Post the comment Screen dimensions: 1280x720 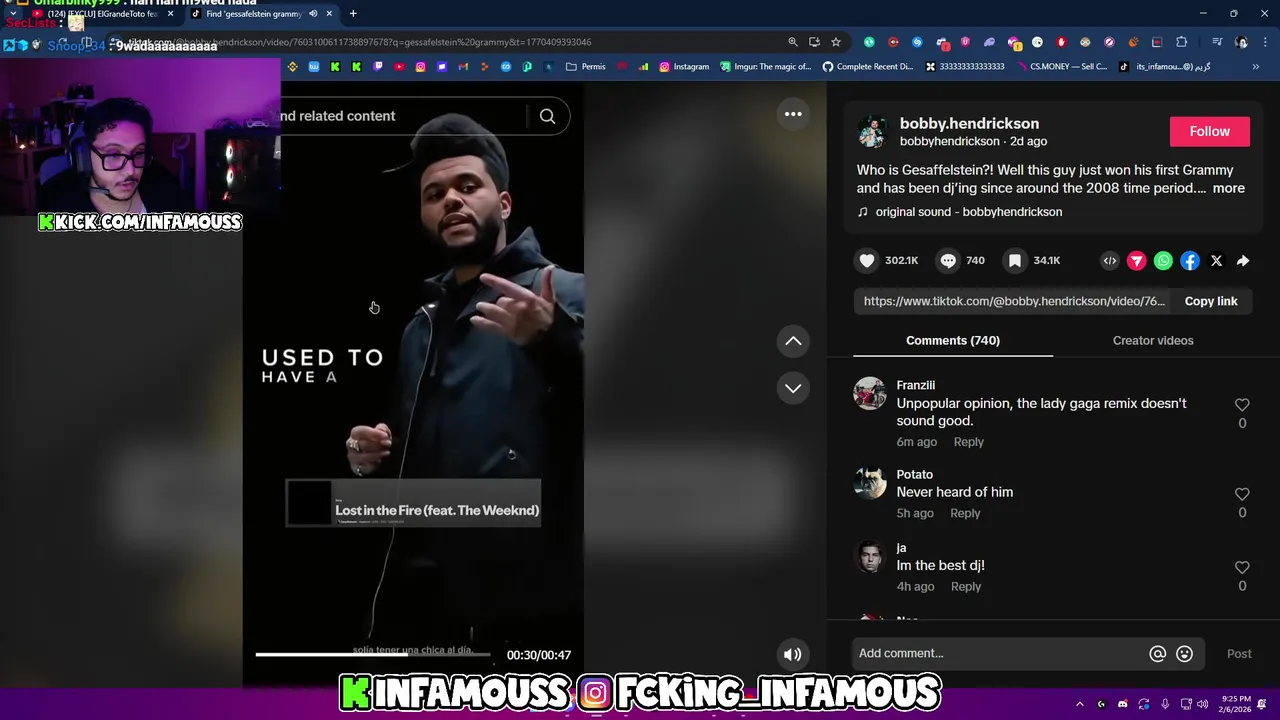pos(1239,654)
